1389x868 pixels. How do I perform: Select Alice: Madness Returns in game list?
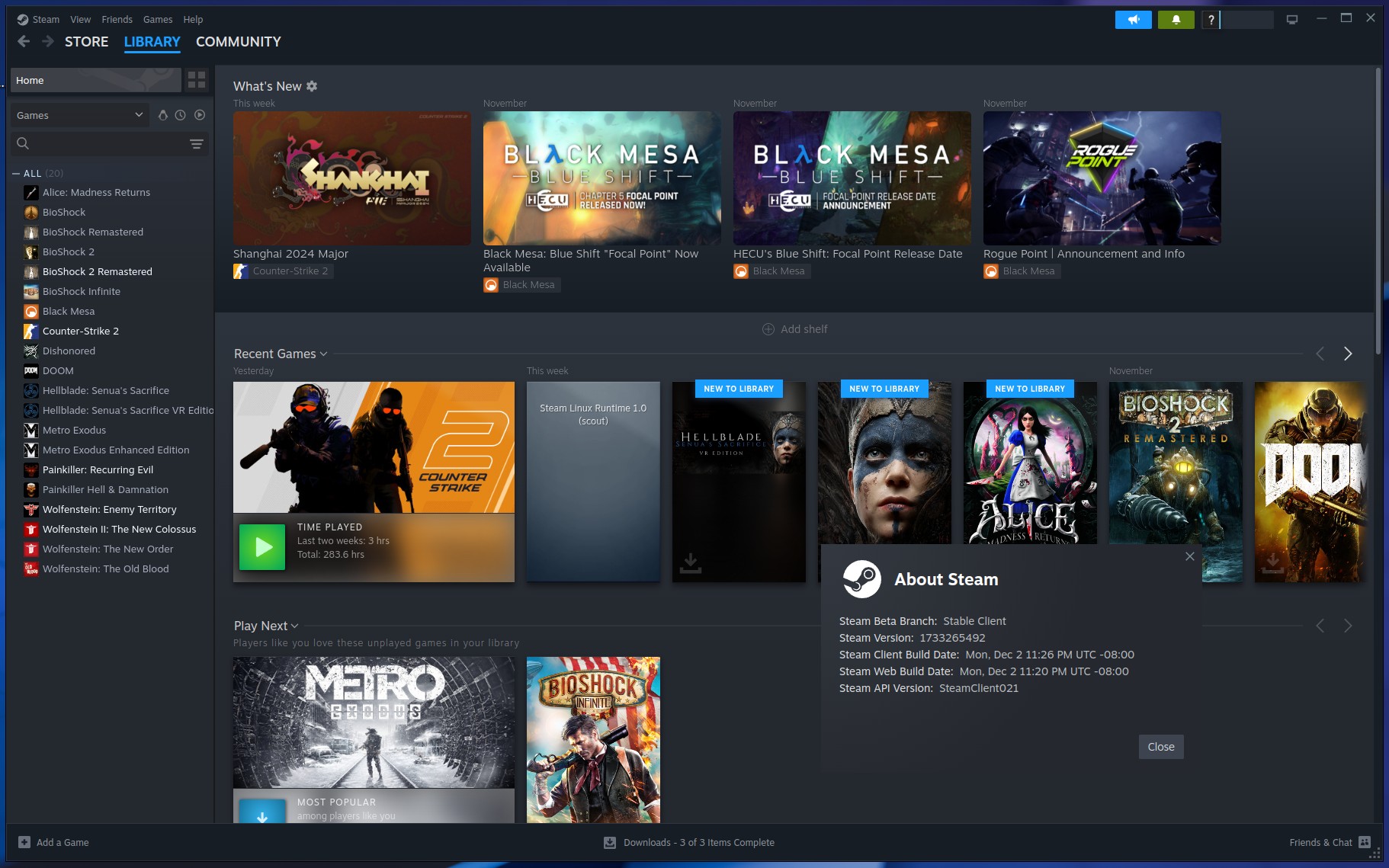(96, 192)
